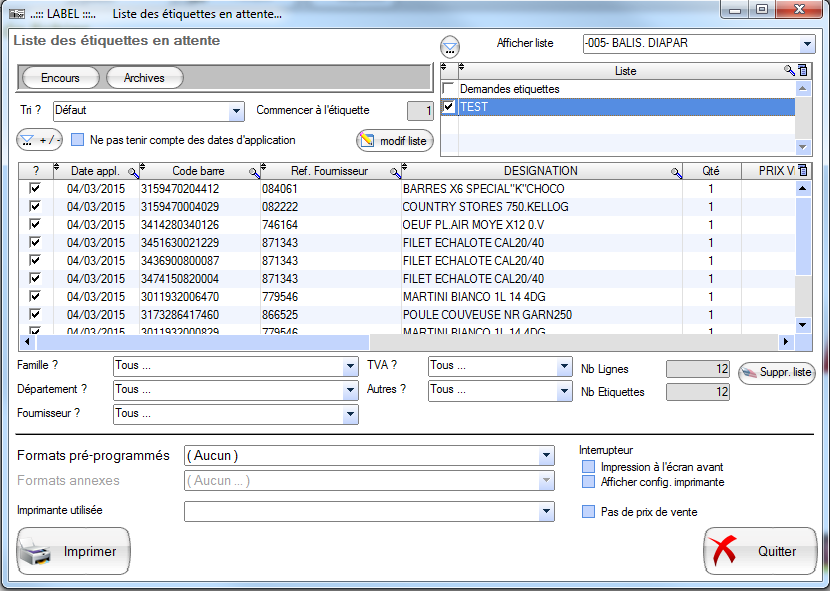Open the Tri sort dropdown
The width and height of the screenshot is (830, 591).
[236, 111]
